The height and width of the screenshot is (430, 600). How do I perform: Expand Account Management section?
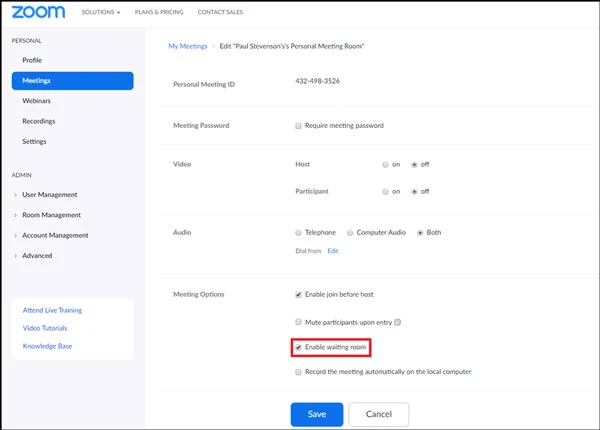point(56,235)
